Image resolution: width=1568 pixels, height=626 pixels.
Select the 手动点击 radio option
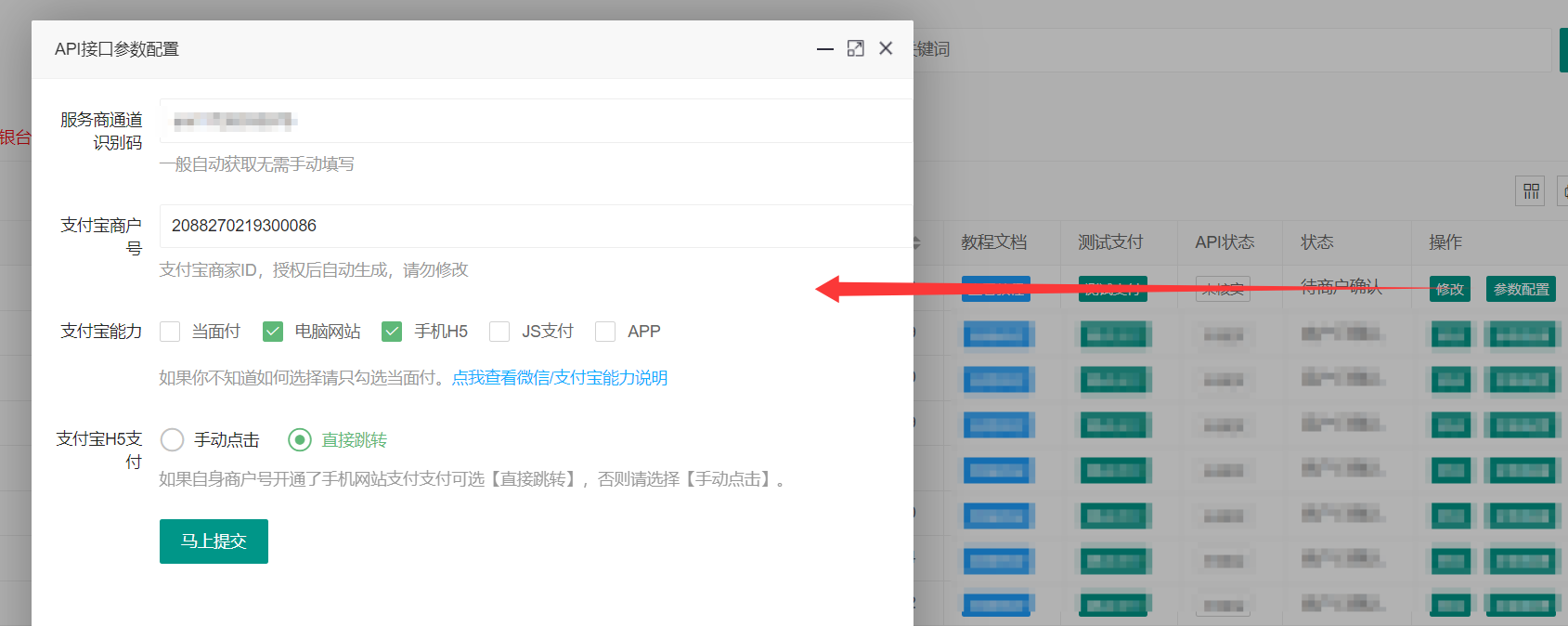click(173, 440)
